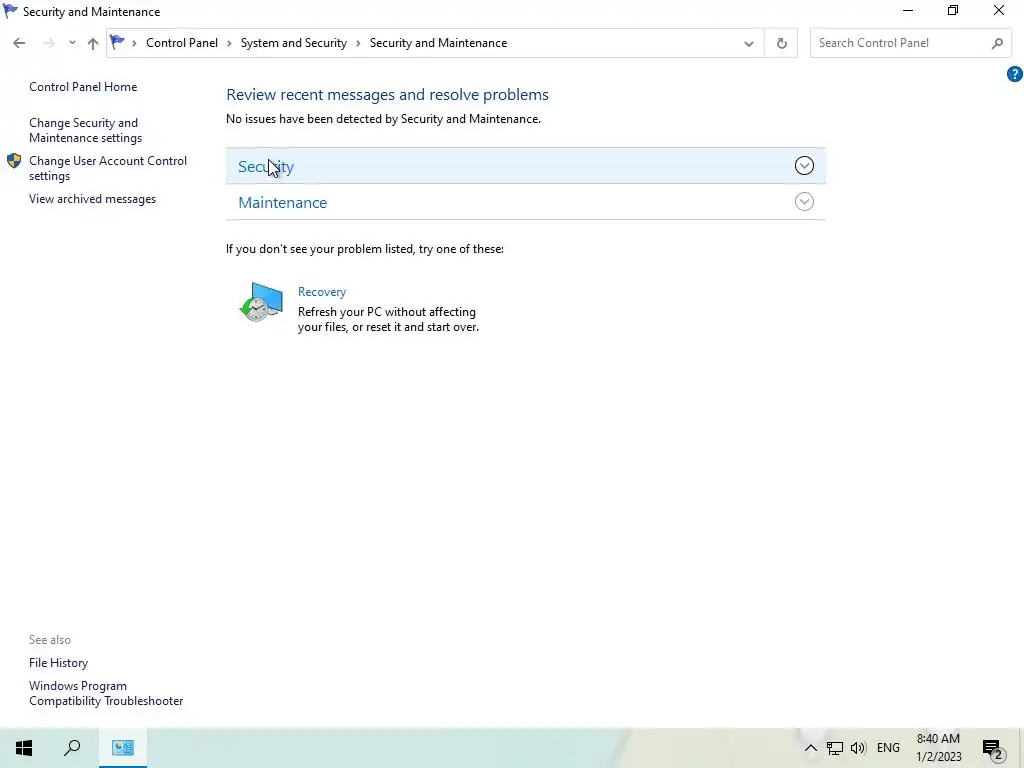Open recent locations dropdown arrow
Screen dimensions: 1024x768
pos(72,43)
